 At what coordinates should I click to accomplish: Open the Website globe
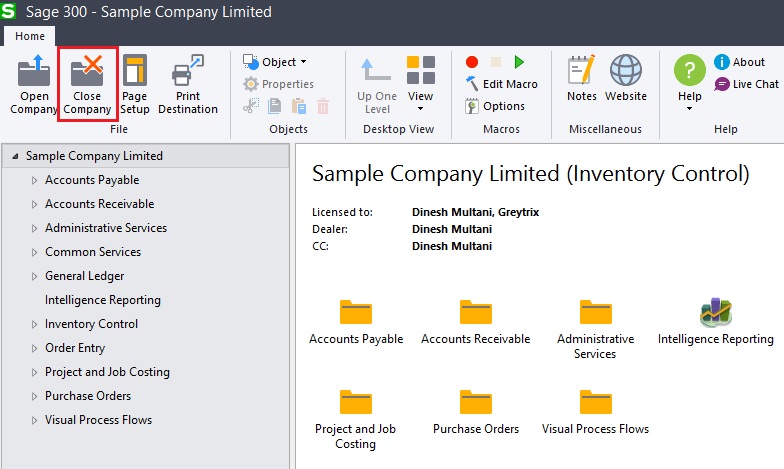[x=626, y=78]
